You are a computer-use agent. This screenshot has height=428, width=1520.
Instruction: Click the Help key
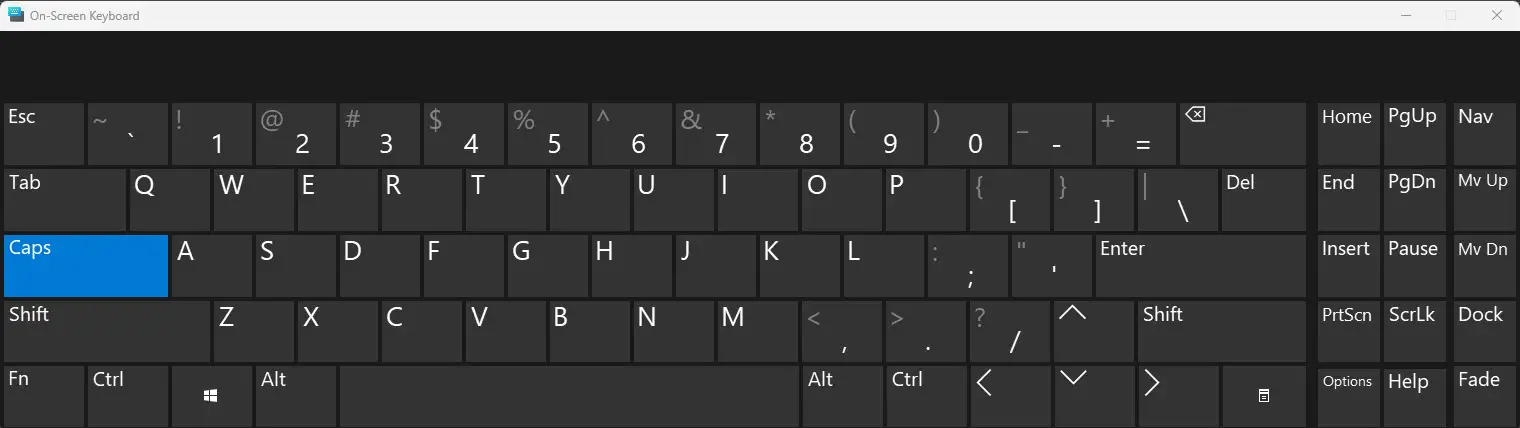click(x=1413, y=396)
